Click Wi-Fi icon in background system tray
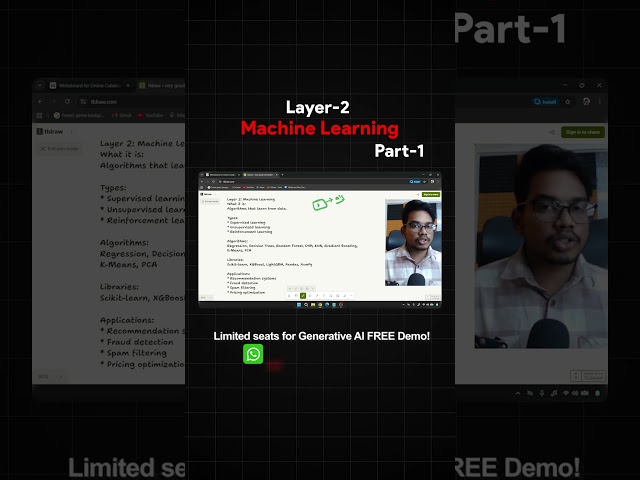 (565, 393)
